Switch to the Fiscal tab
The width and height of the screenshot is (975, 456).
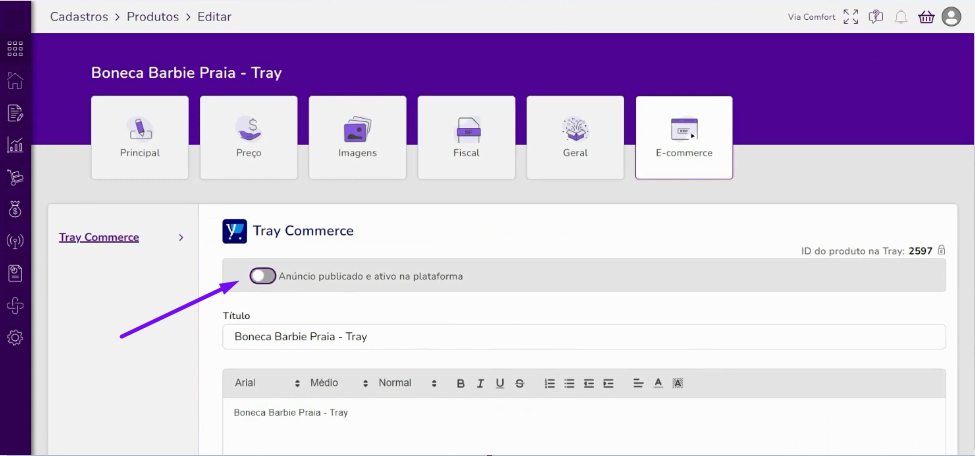(x=466, y=137)
